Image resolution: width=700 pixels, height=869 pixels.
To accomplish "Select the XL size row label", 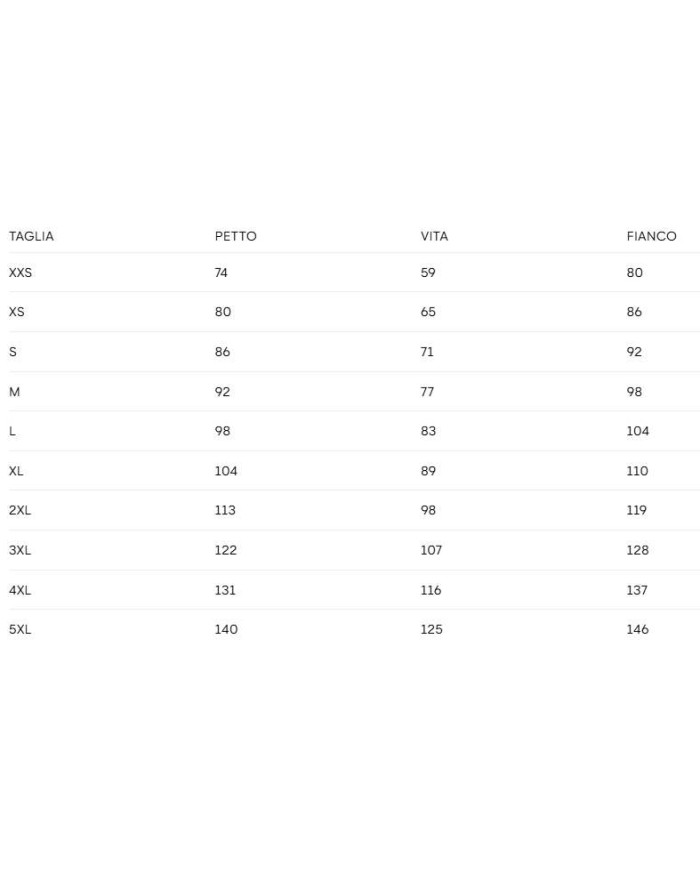I will coord(16,471).
